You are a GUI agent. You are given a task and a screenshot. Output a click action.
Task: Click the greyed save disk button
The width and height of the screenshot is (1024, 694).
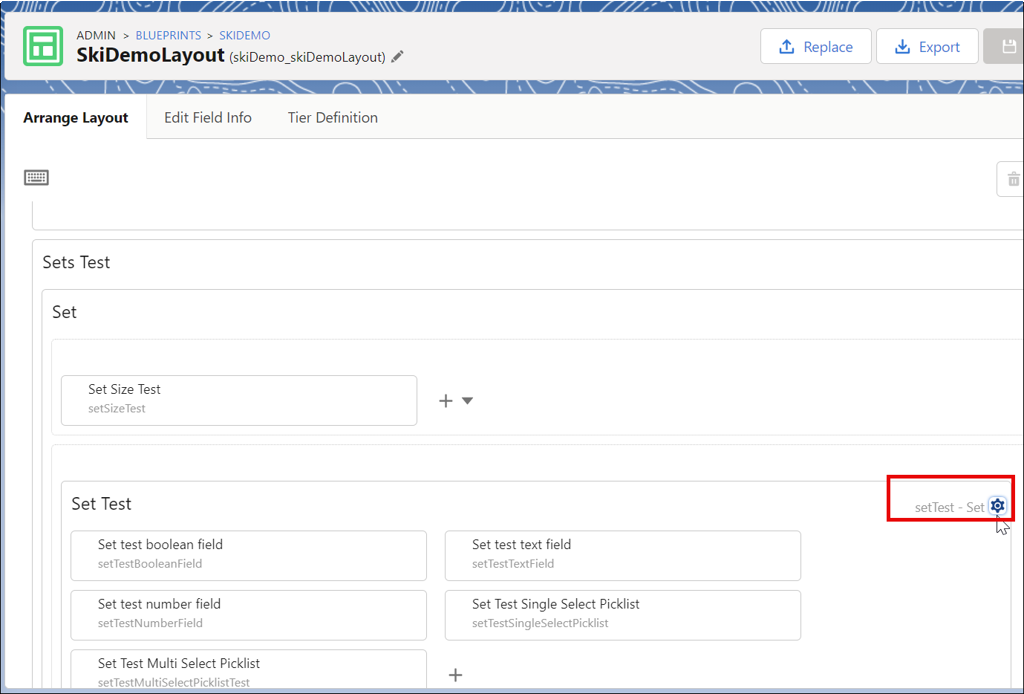pos(1006,46)
